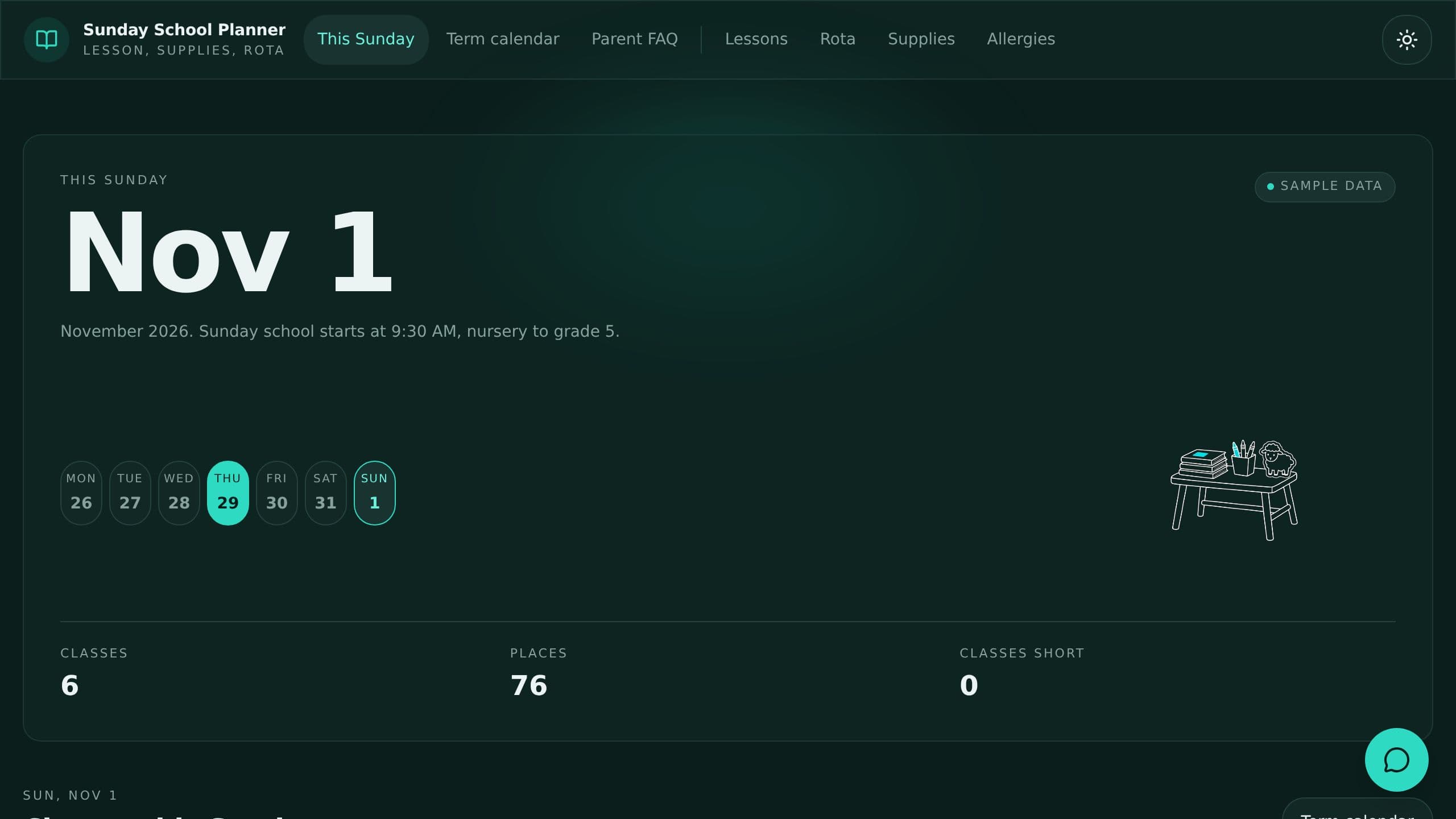Toggle the light/dark theme sun icon
Screen dimensions: 1456x819
click(1407, 39)
